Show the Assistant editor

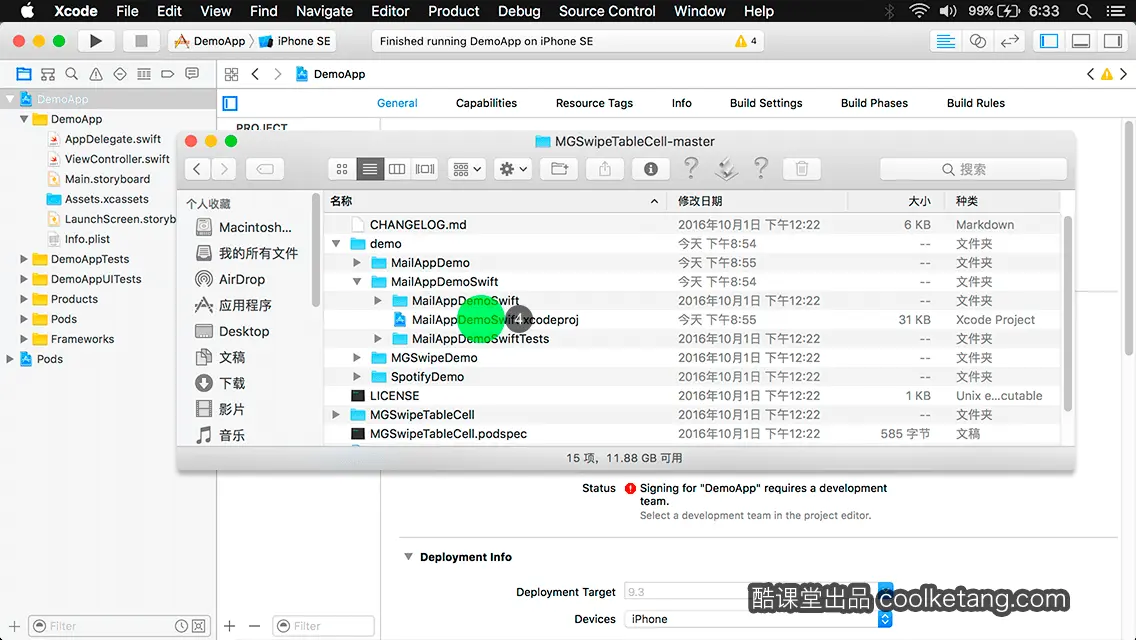(977, 41)
